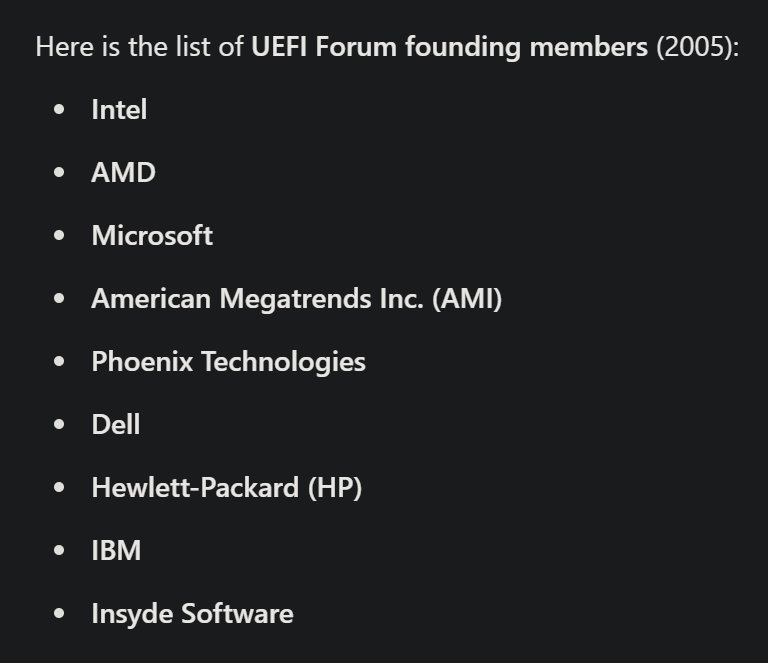The height and width of the screenshot is (663, 768).
Task: Click the bullet beside Phoenix Technologies
Action: pos(60,362)
